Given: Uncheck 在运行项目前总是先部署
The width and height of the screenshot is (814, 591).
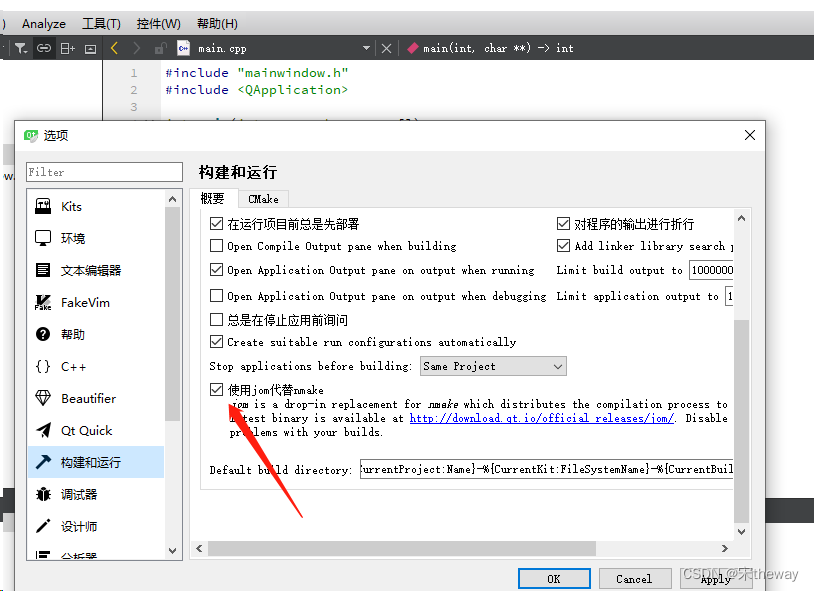Looking at the screenshot, I should 217,223.
